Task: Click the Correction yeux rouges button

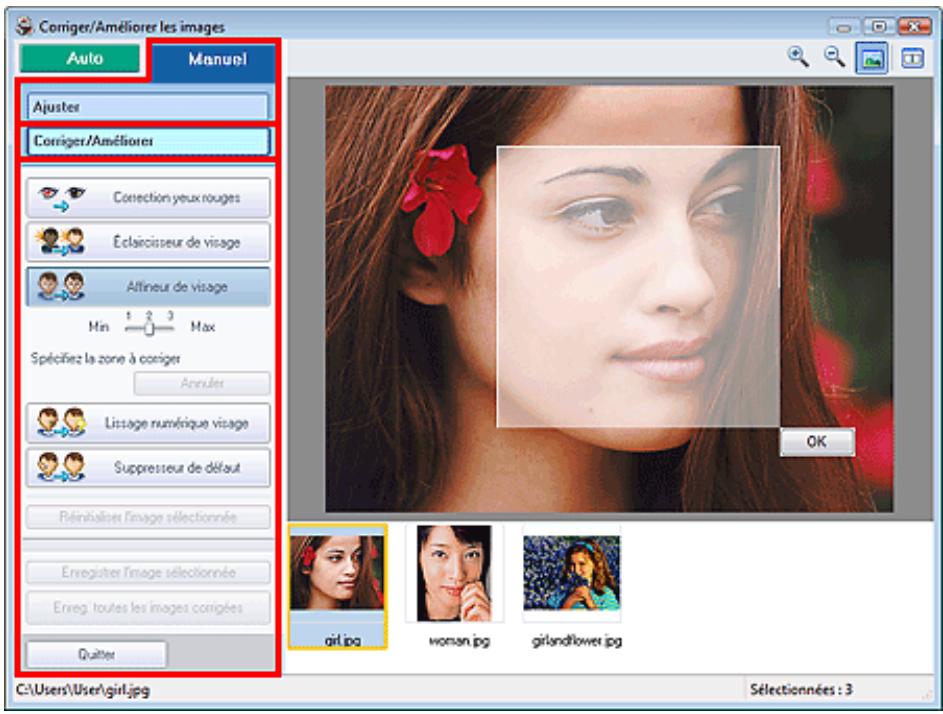Action: pyautogui.click(x=148, y=197)
